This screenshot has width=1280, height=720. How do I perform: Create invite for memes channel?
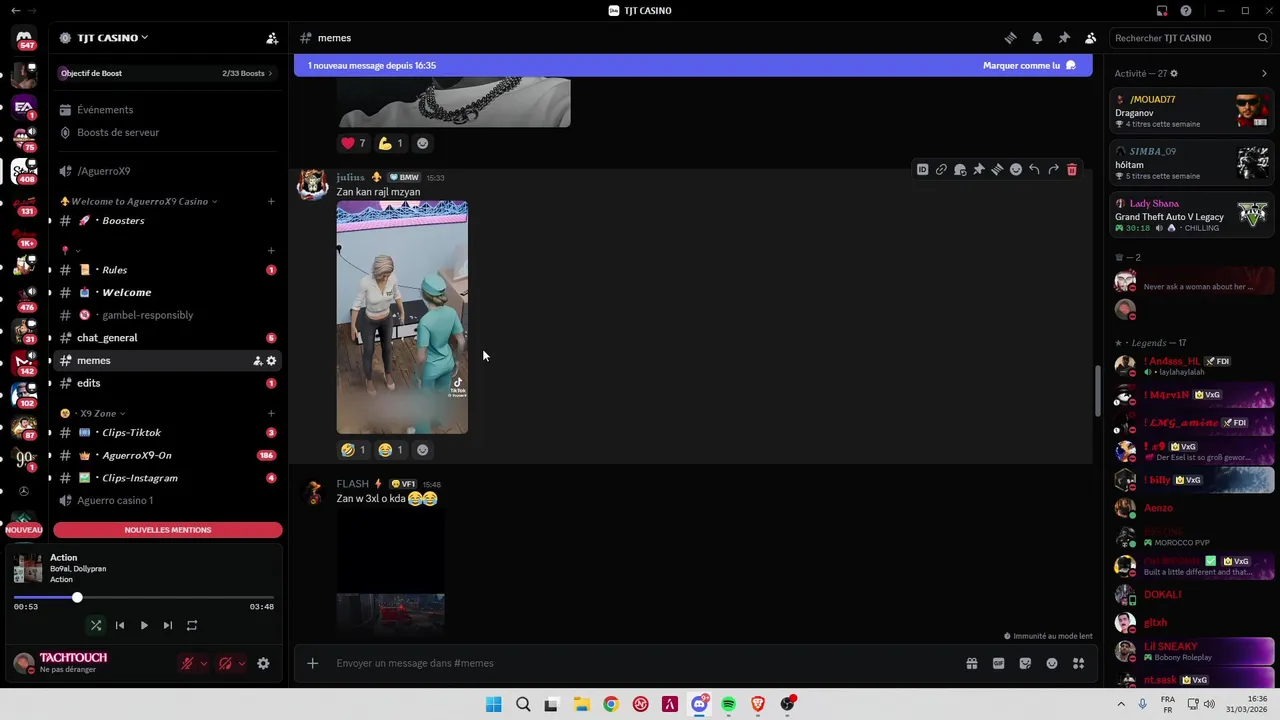pos(257,361)
